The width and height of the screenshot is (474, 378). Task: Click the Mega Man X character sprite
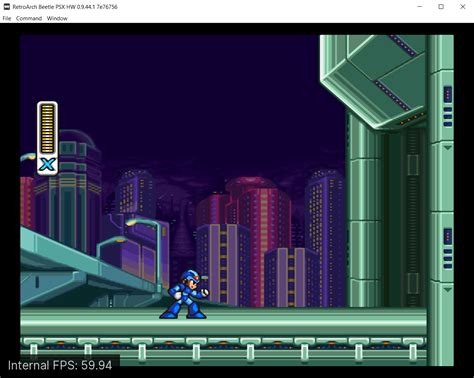click(x=184, y=294)
